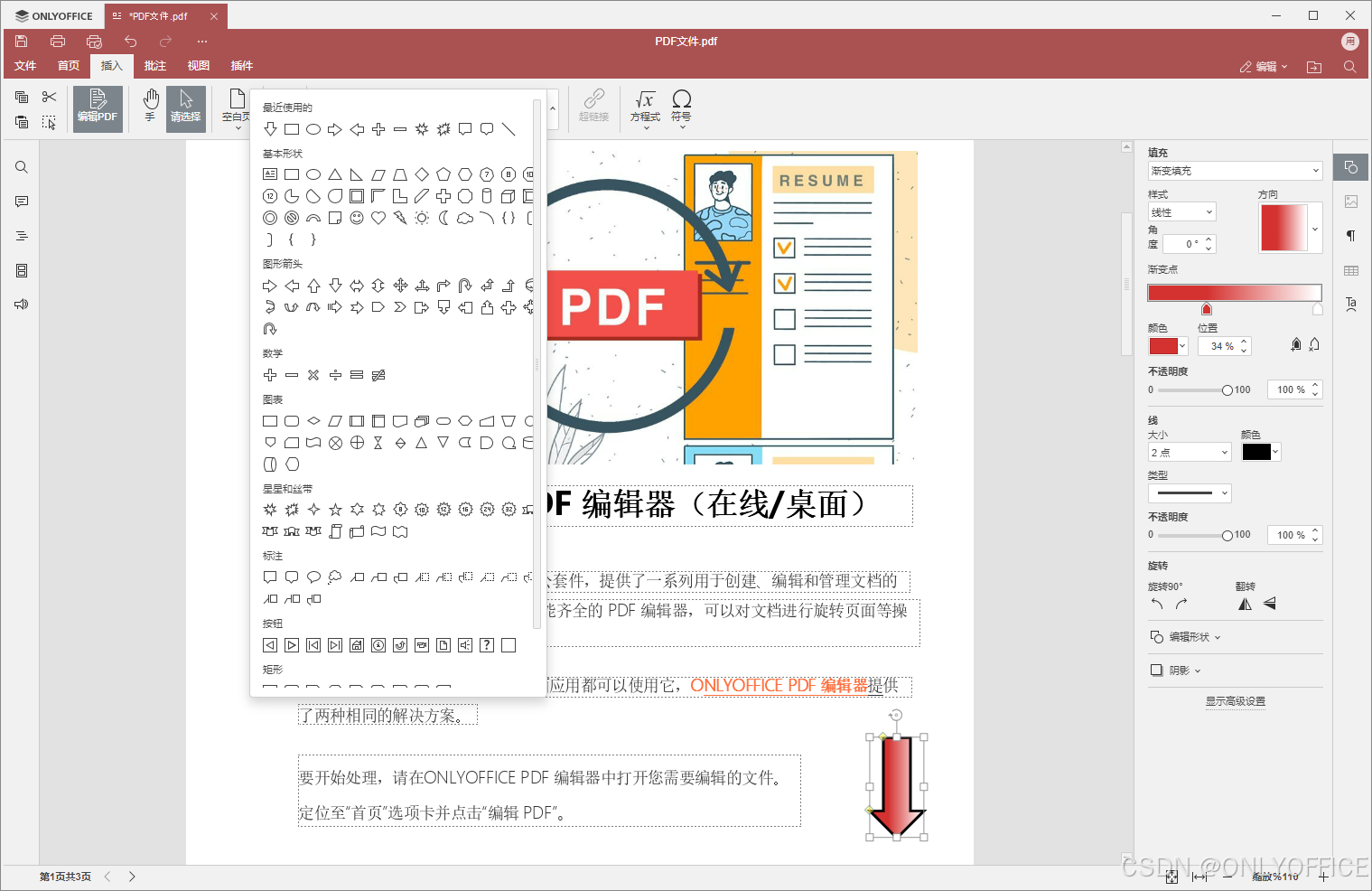Open the 文件 menu tab
1372x891 pixels.
pos(25,66)
